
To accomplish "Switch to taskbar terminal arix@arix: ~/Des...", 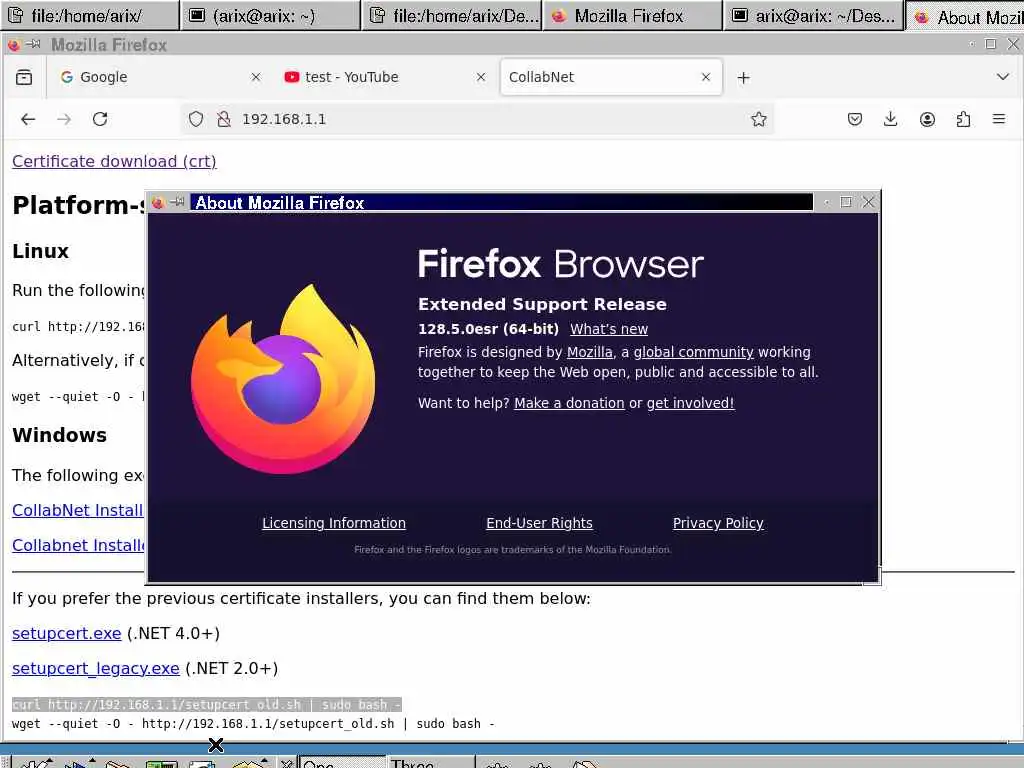I will [x=814, y=16].
